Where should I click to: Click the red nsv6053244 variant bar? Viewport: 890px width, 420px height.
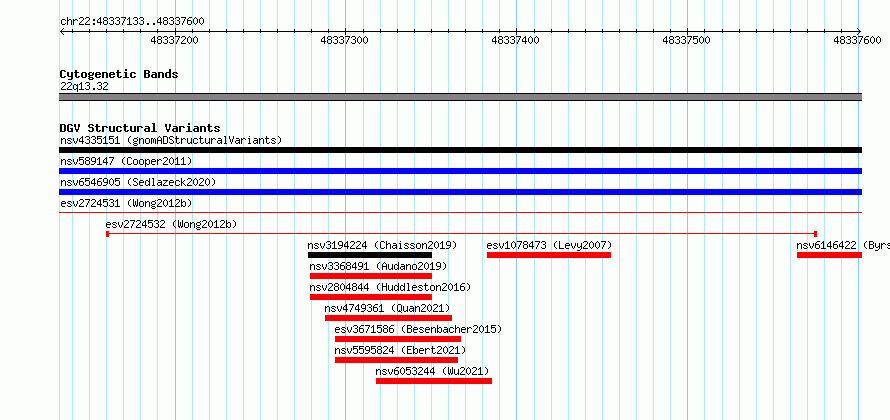[434, 381]
